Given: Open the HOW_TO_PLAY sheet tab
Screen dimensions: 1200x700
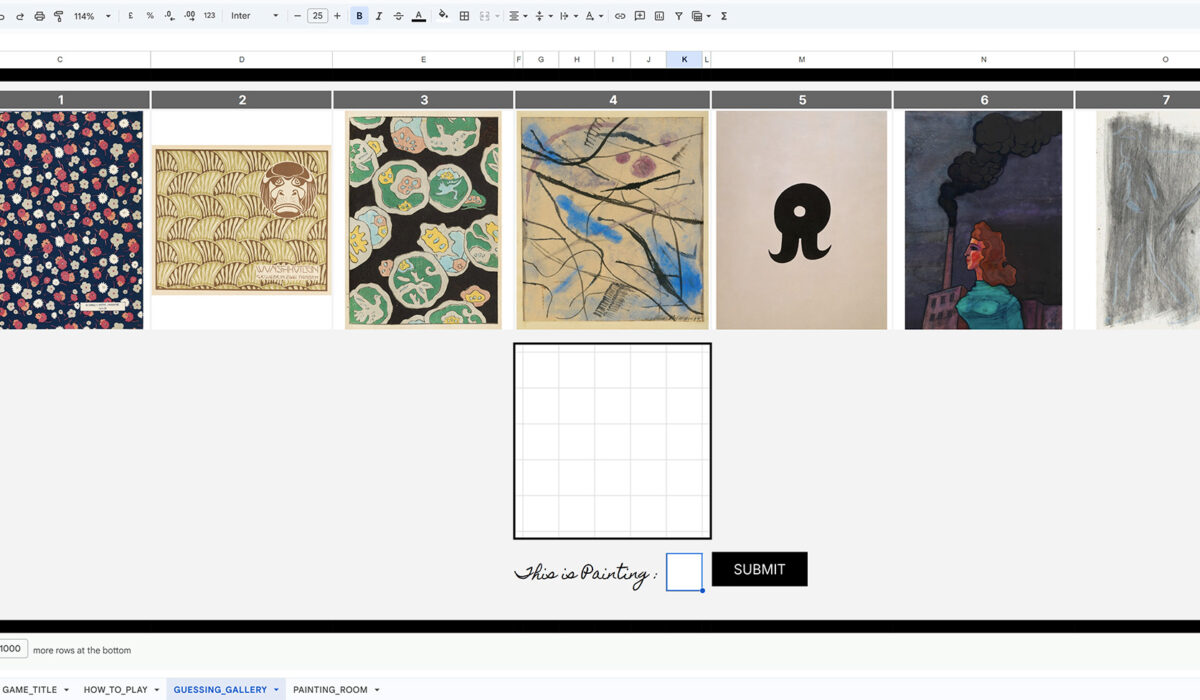Looking at the screenshot, I should click(x=116, y=690).
